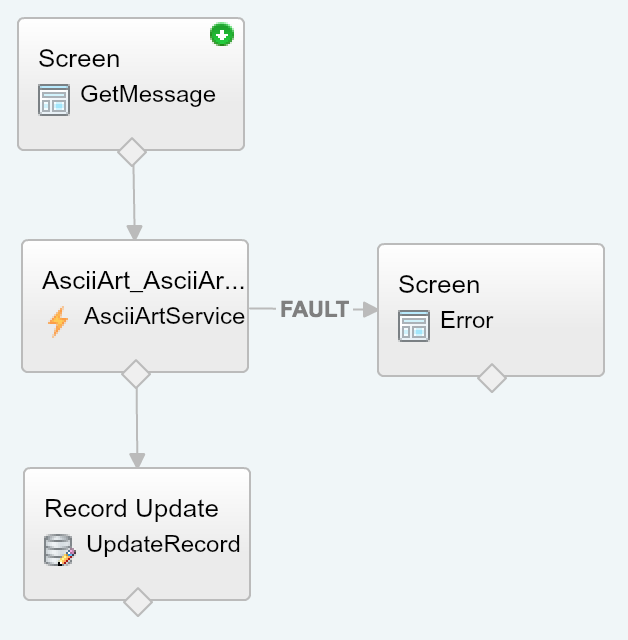Click the connector diamond below GetMessage node
Viewport: 628px width, 640px height.
(x=132, y=152)
